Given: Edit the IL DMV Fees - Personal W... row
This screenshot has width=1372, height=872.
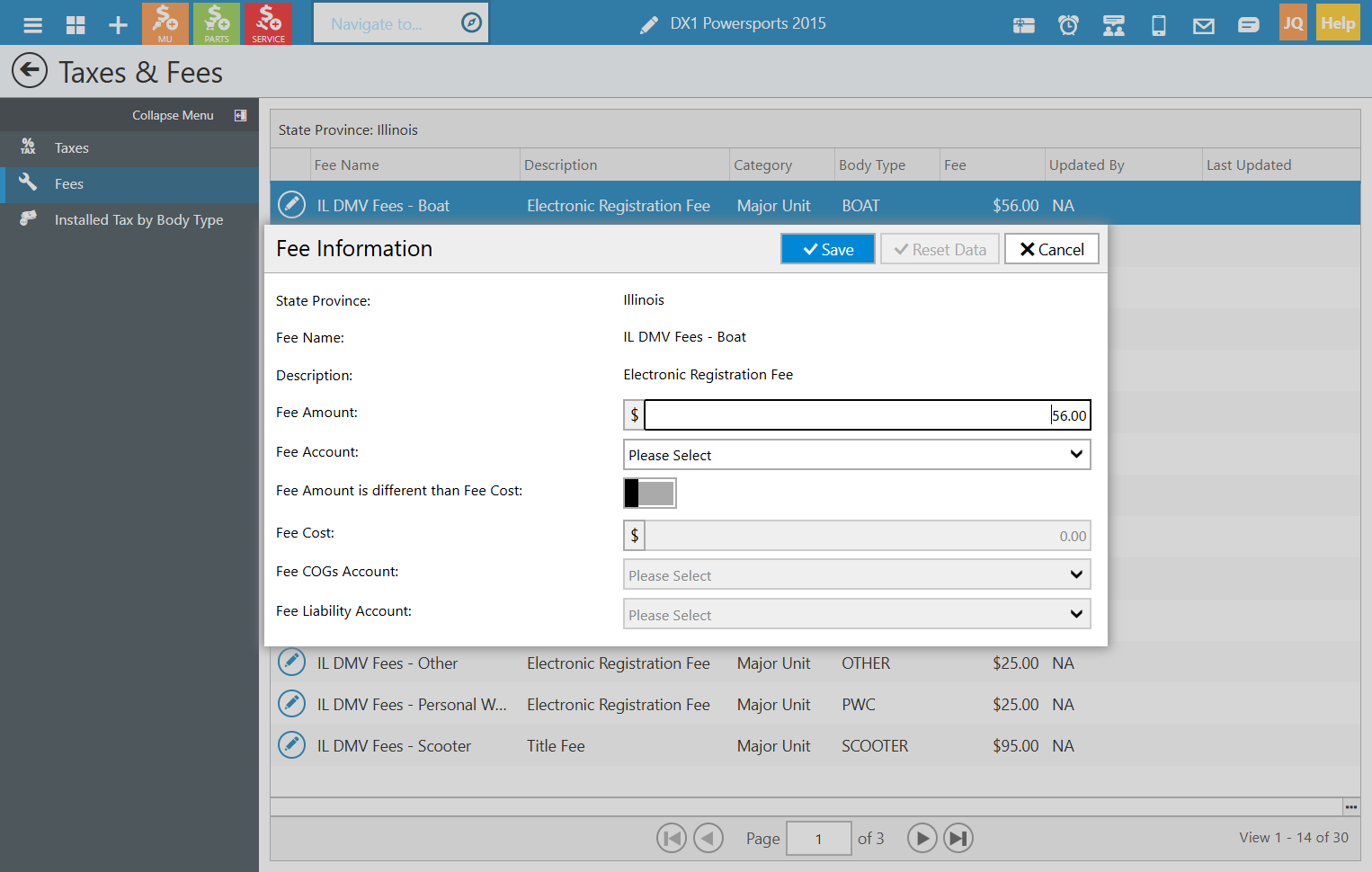Looking at the screenshot, I should click(x=291, y=703).
